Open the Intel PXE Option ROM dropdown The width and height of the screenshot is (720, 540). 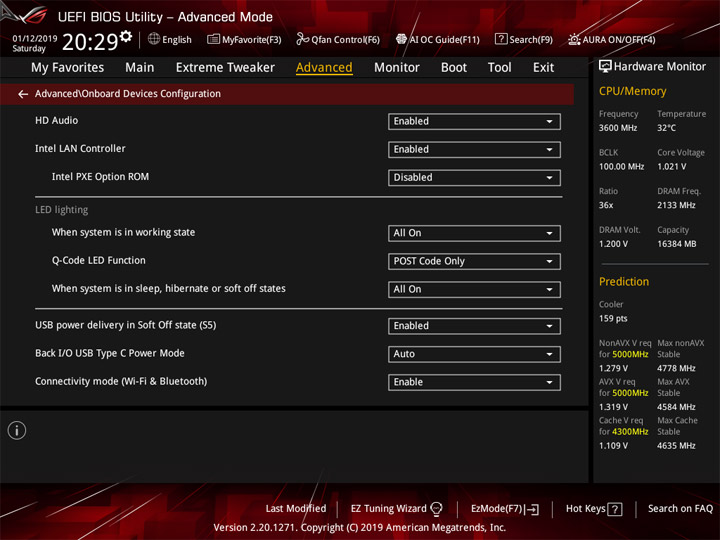pyautogui.click(x=474, y=178)
